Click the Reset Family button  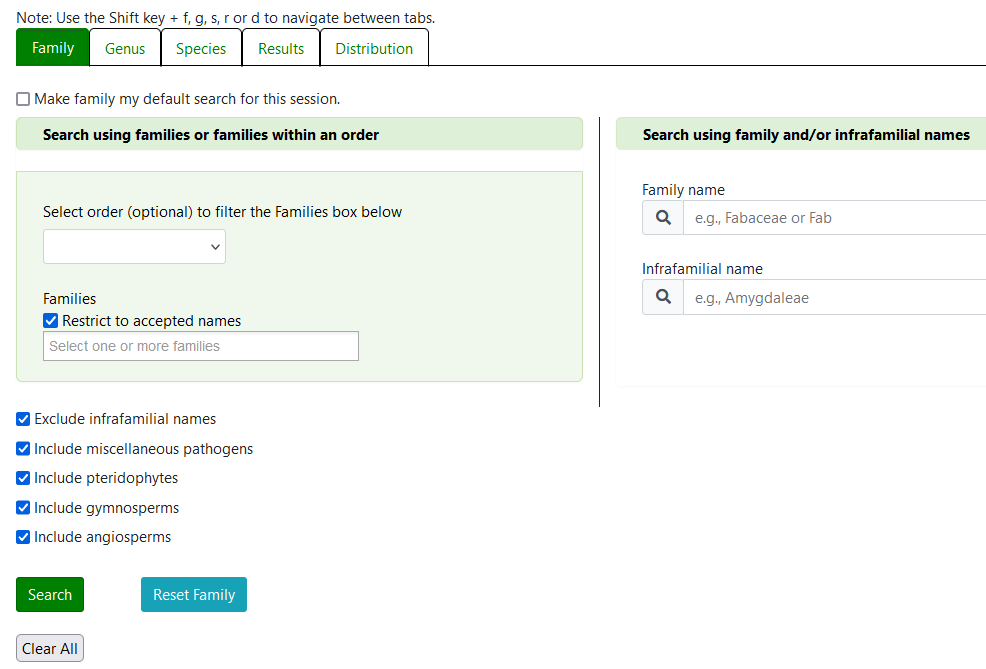pos(194,594)
